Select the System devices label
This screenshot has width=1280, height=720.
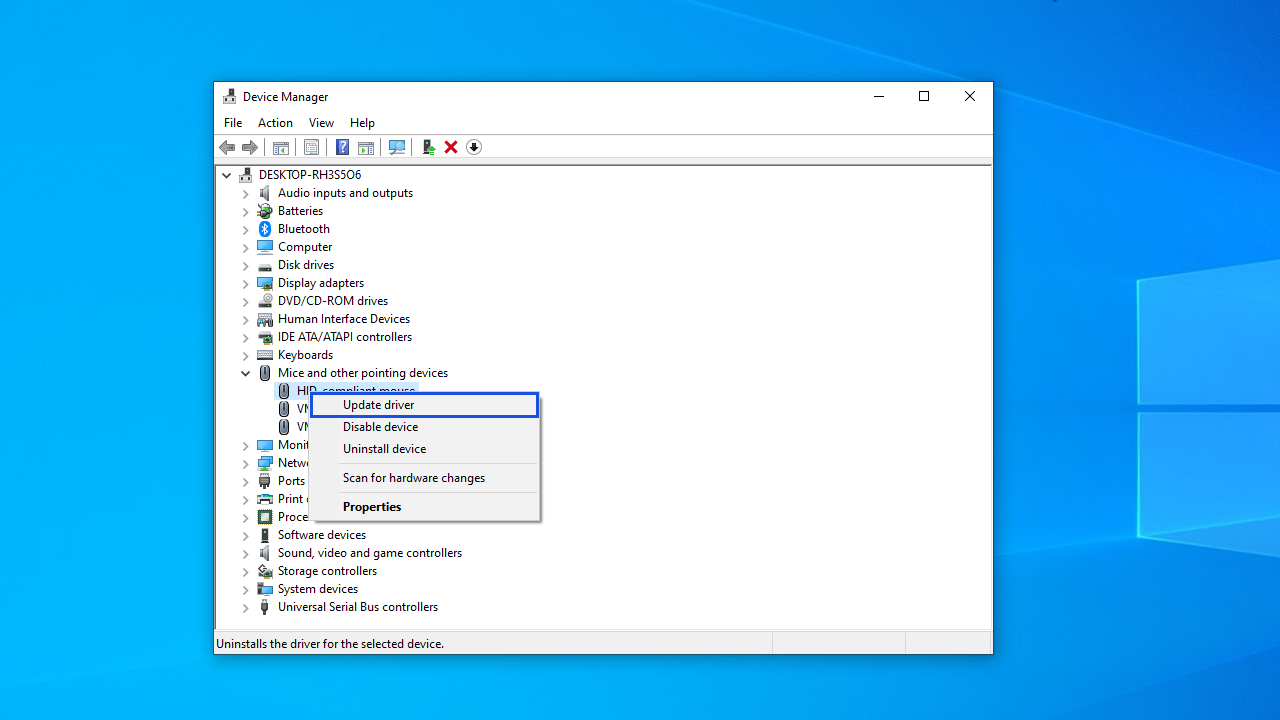[x=318, y=589]
